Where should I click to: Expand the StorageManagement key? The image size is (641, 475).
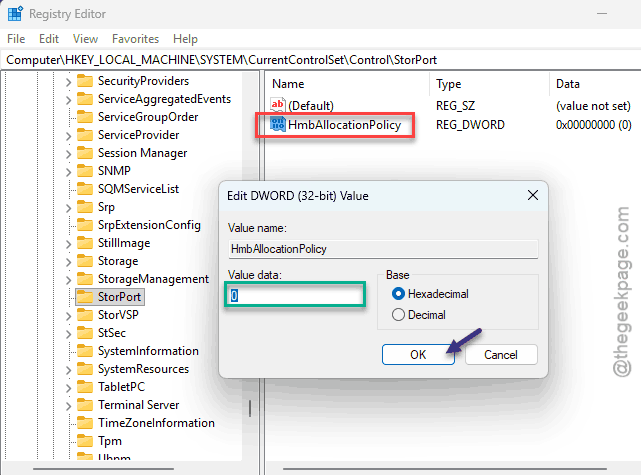68,280
